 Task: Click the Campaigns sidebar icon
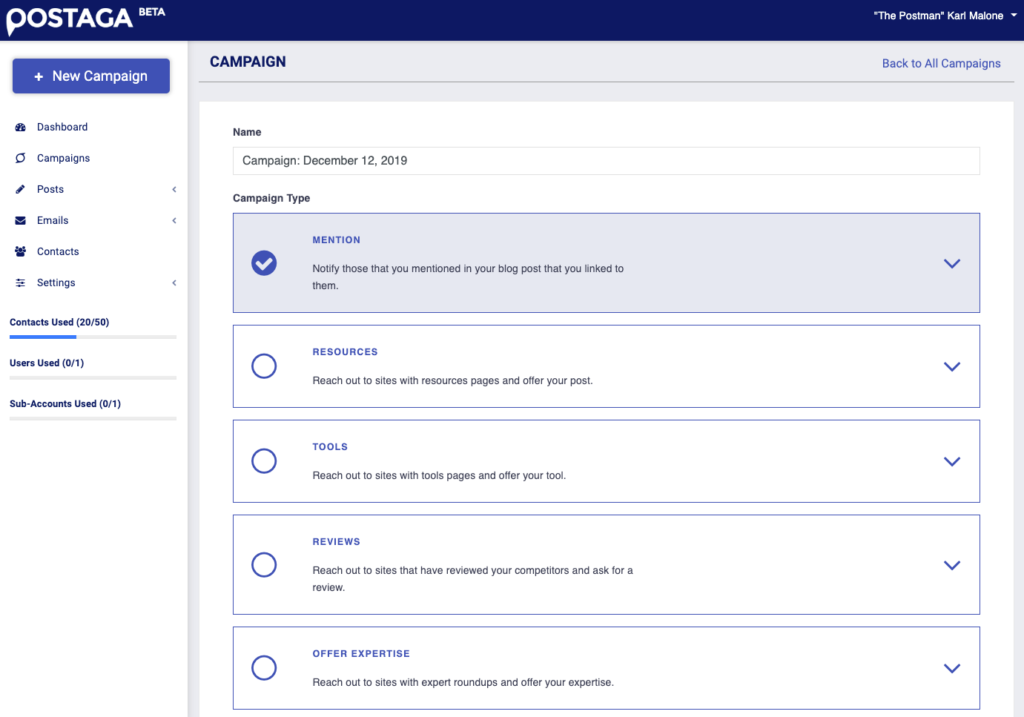20,158
